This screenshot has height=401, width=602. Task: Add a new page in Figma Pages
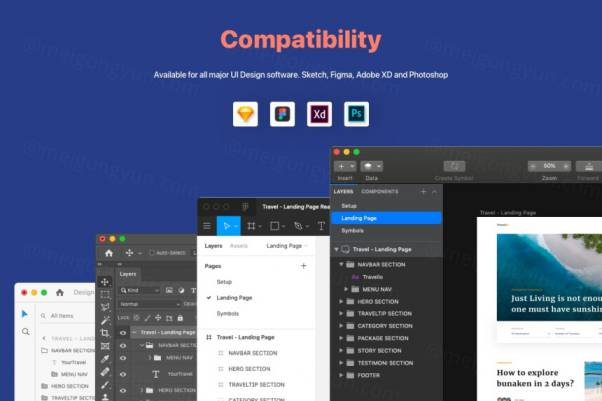point(303,266)
